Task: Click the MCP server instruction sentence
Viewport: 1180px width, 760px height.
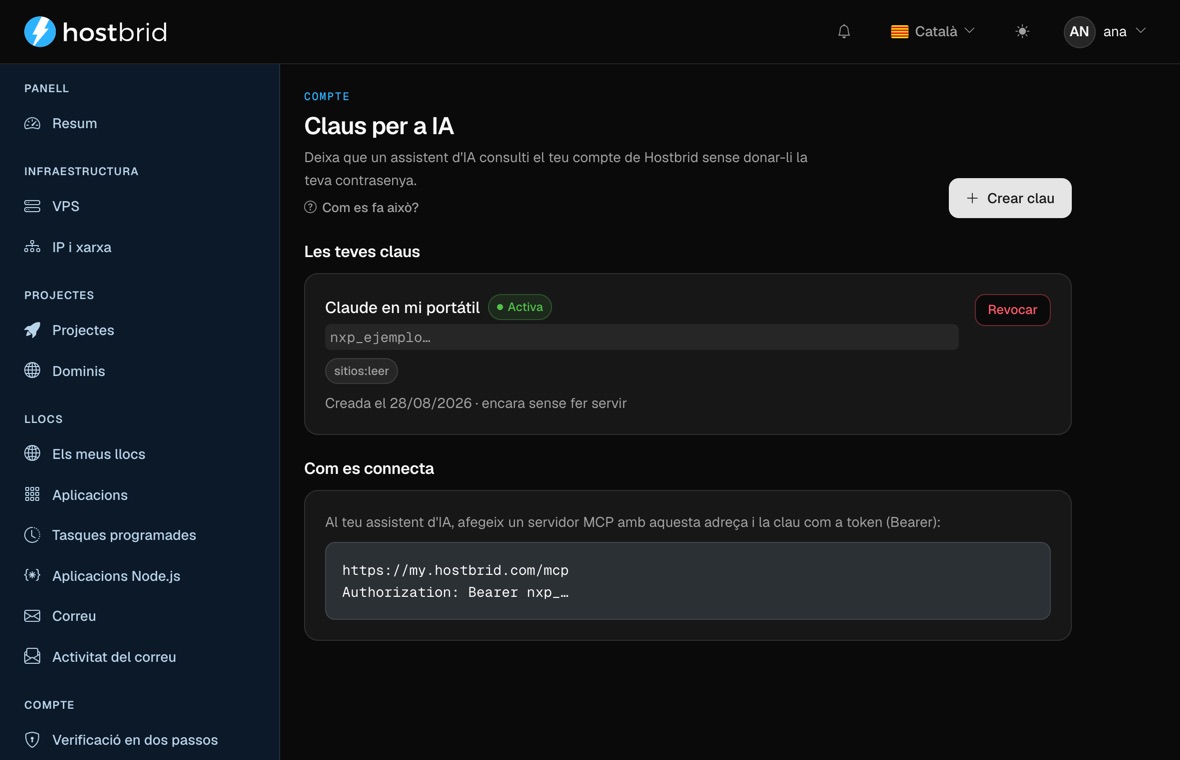Action: tap(633, 522)
